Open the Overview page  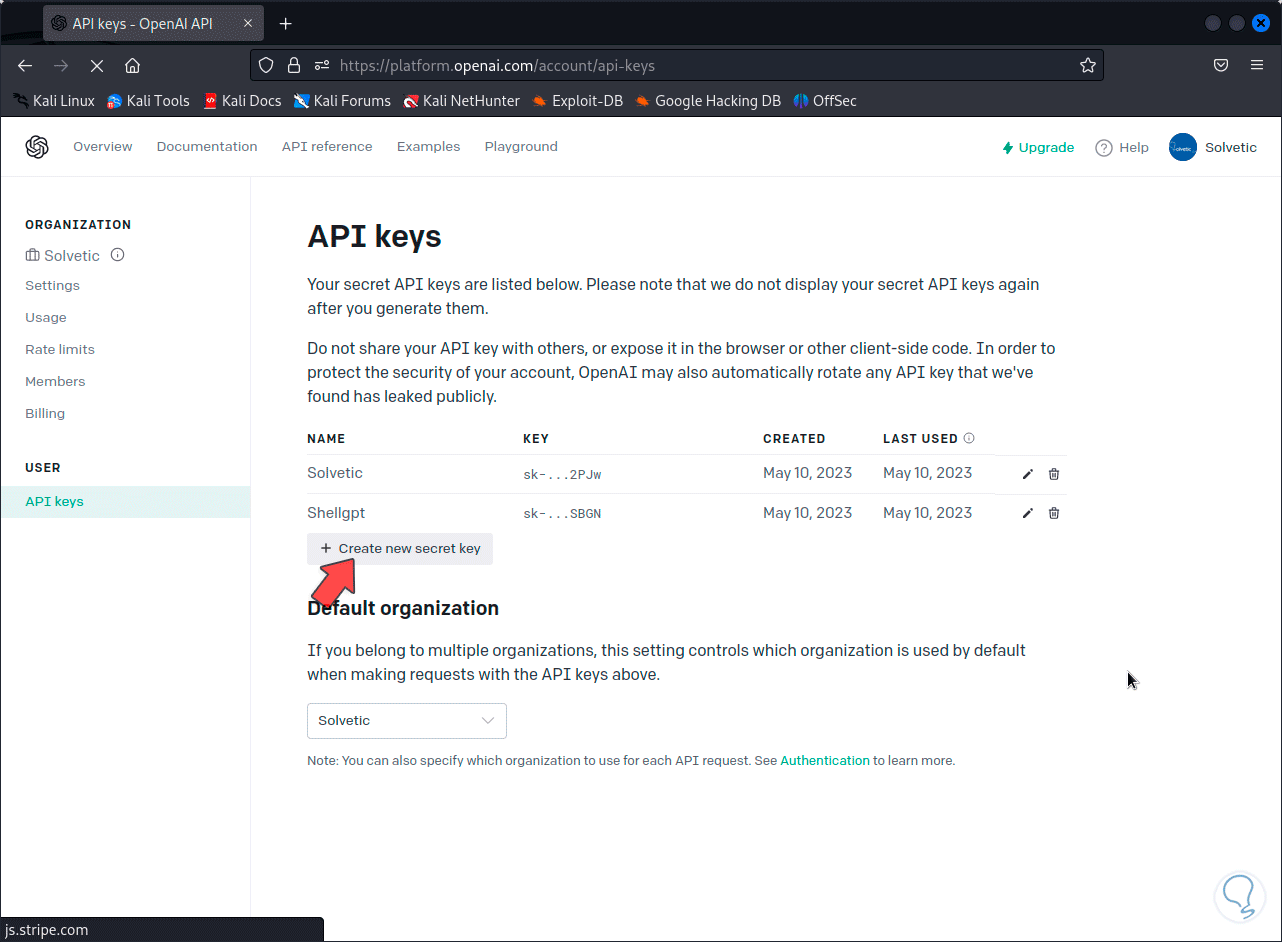point(102,147)
